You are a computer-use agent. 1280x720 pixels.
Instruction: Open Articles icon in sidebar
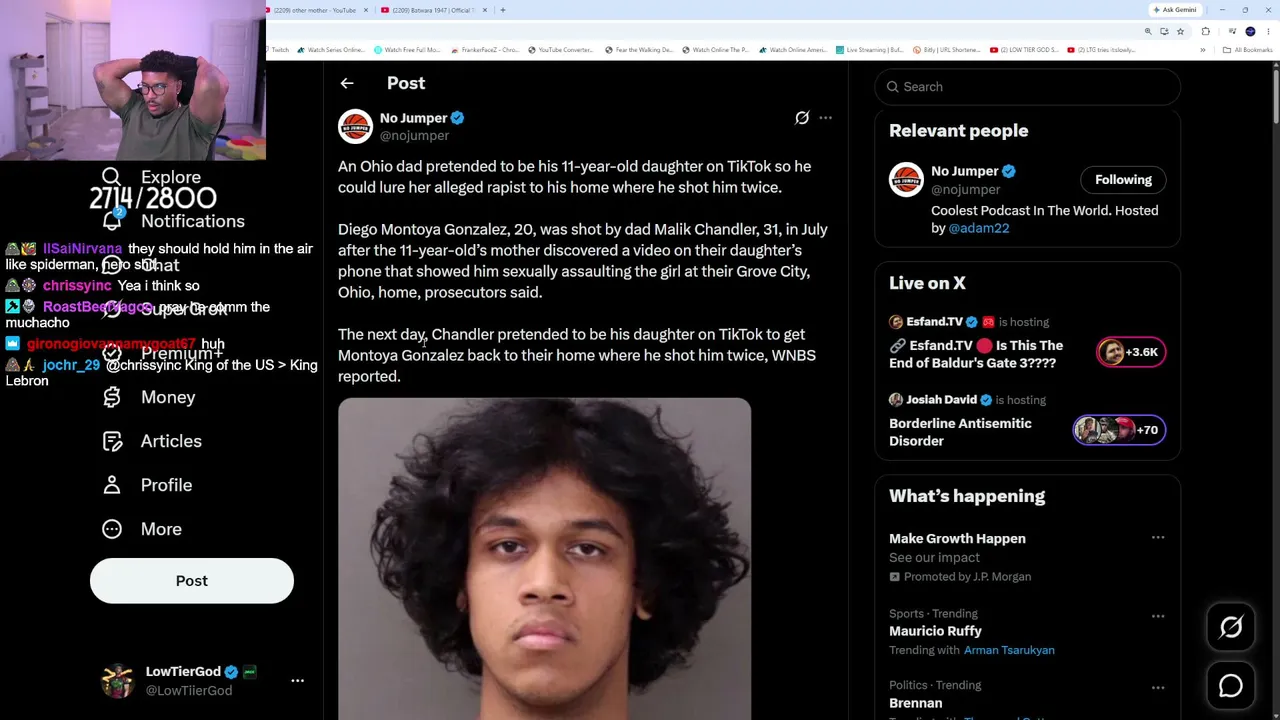[112, 441]
